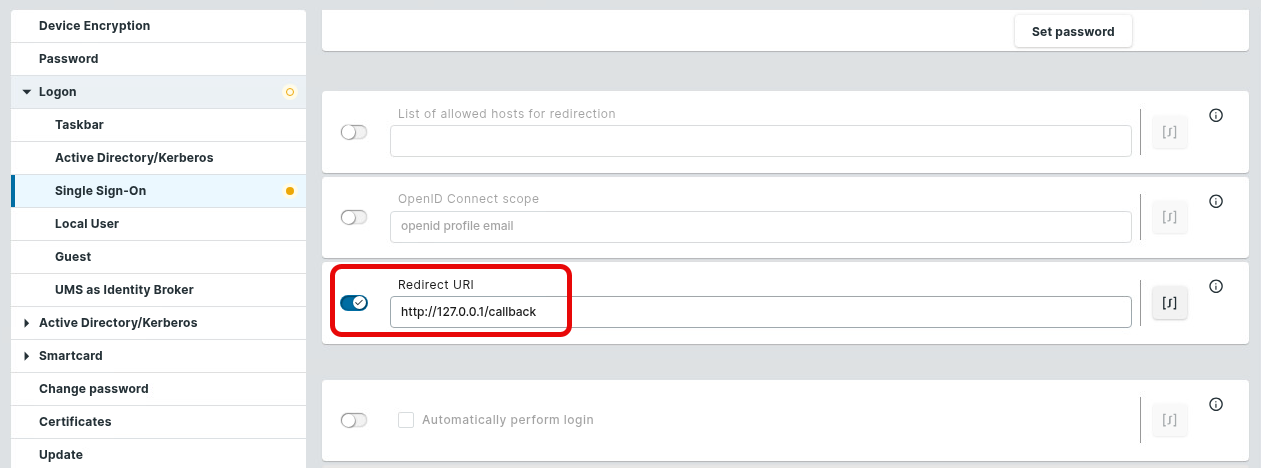
Task: Click the Set password button
Action: coord(1073,31)
